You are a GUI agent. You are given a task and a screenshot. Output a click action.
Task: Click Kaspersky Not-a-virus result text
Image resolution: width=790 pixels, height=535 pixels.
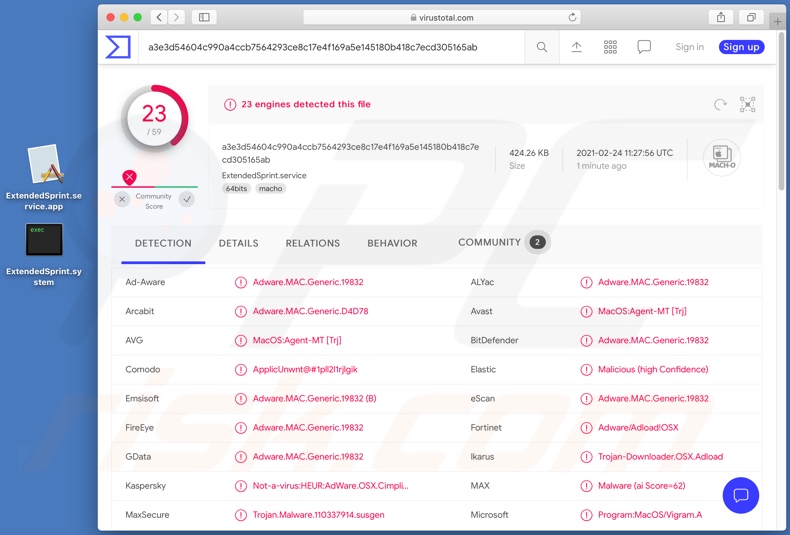(331, 486)
